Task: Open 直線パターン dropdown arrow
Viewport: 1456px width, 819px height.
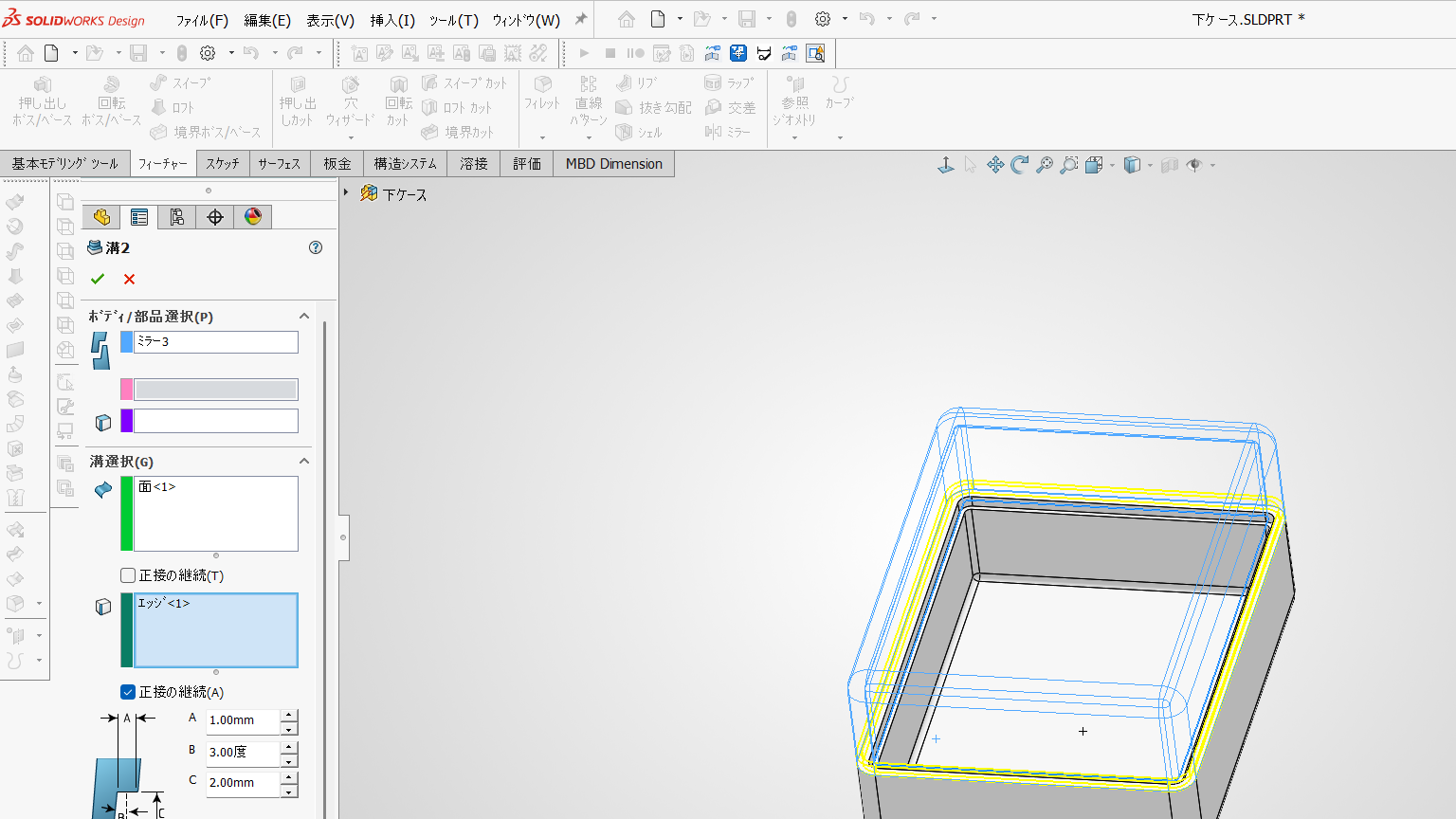Action: pyautogui.click(x=589, y=138)
